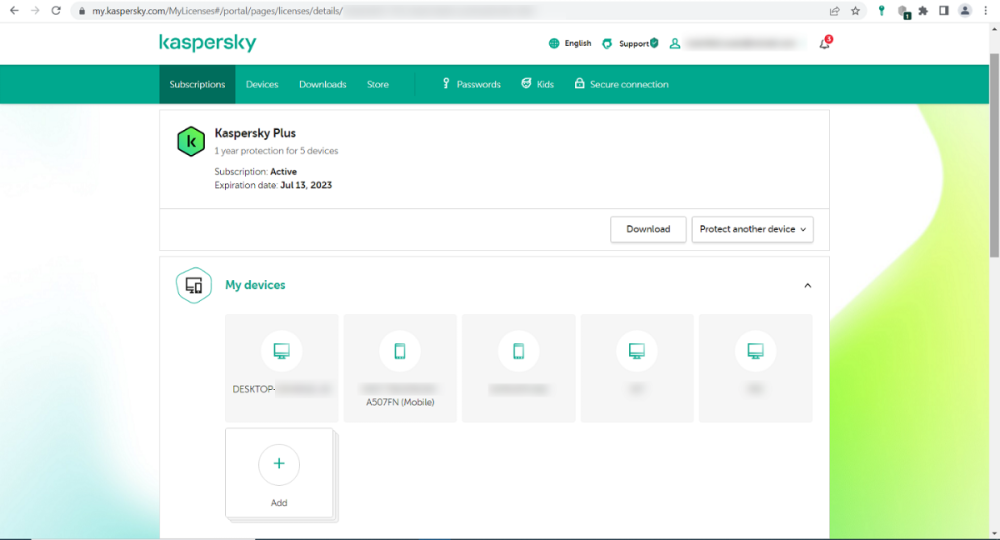Click the My devices heading
The width and height of the screenshot is (1000, 540).
[x=255, y=285]
